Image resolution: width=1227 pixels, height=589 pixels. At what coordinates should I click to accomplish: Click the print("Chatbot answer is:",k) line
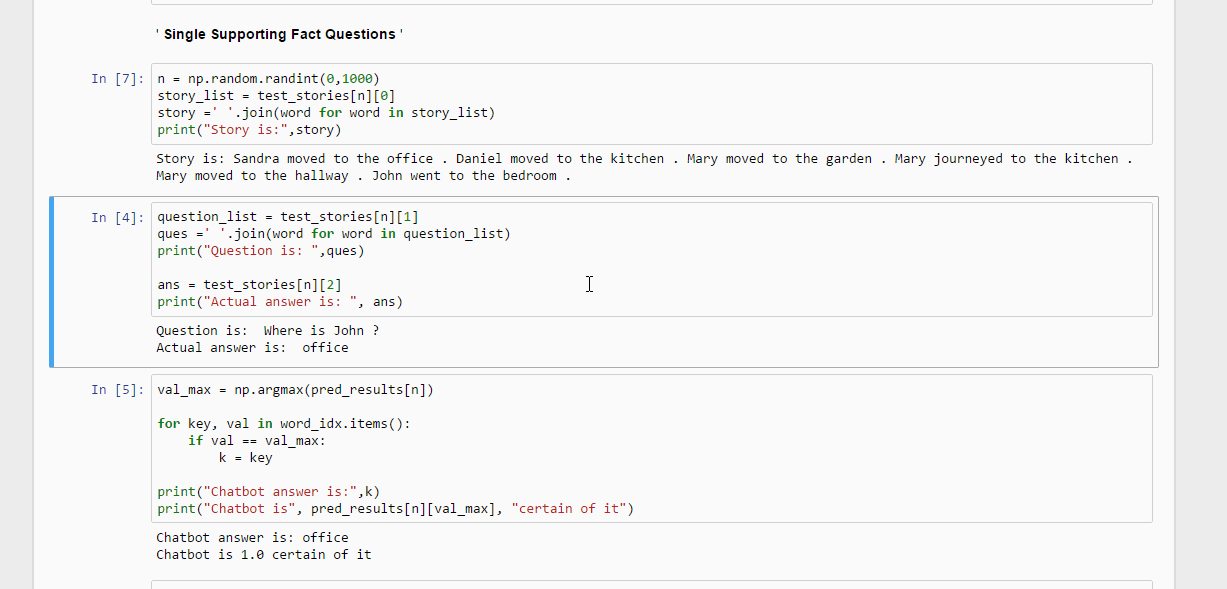(268, 491)
